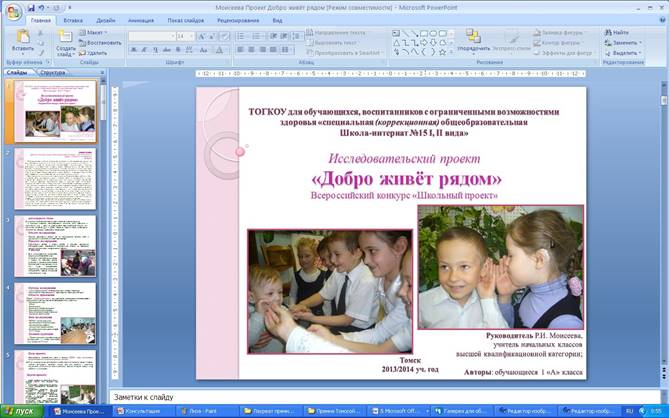Select the five-point star shape in gallery
The height and width of the screenshot is (418, 669).
click(443, 52)
